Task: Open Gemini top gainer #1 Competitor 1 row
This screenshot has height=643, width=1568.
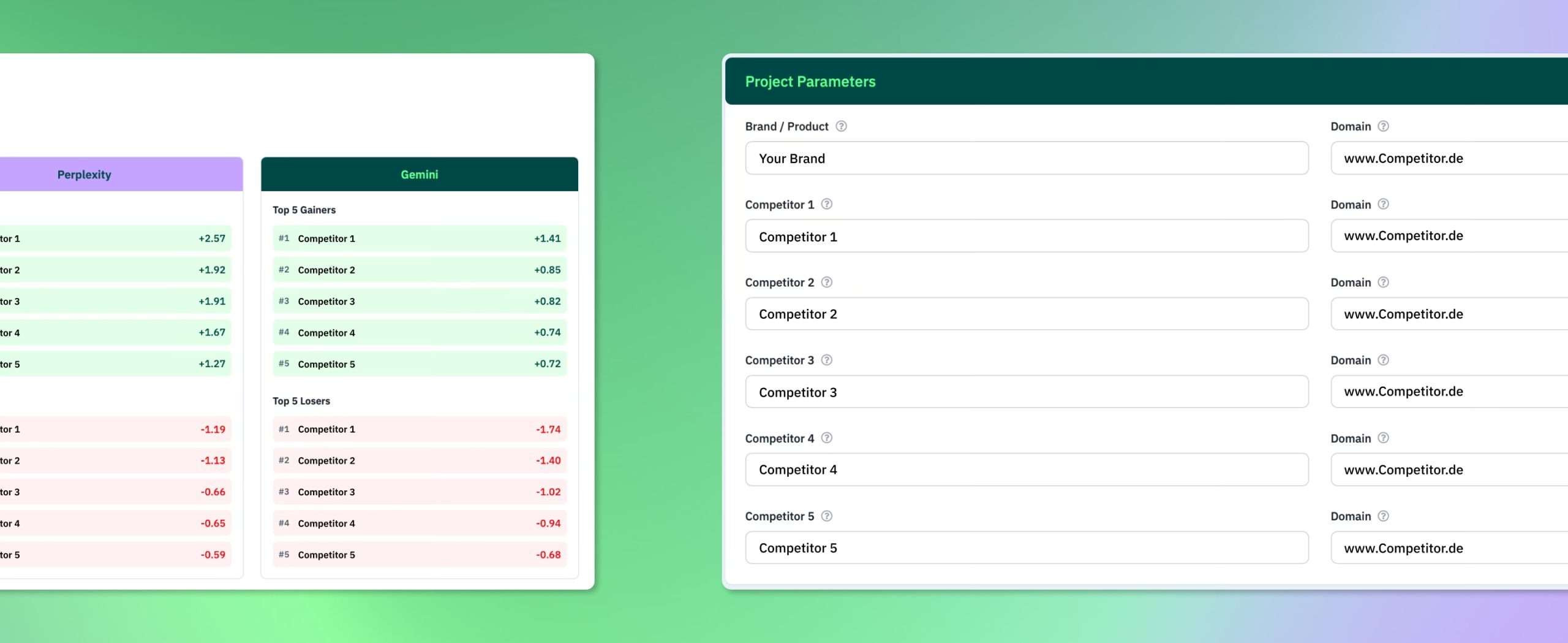Action: [x=420, y=238]
